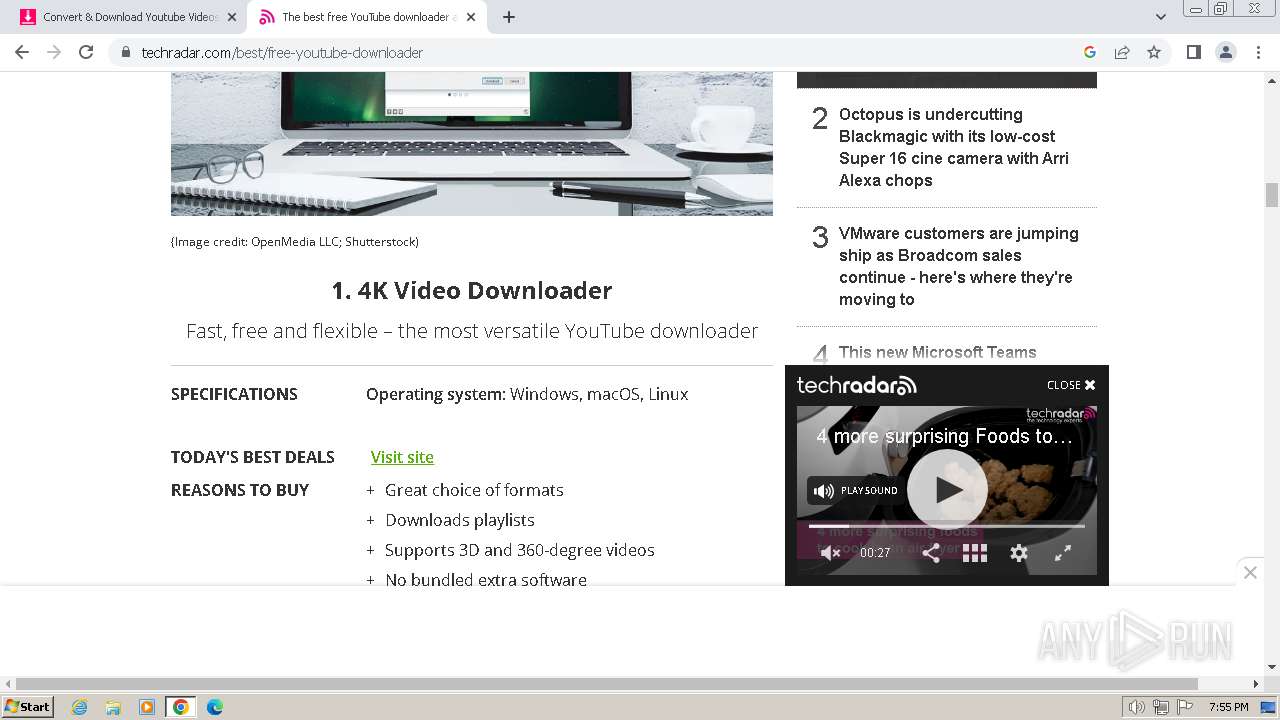
Task: Open system volume tray icon
Action: (x=1137, y=707)
